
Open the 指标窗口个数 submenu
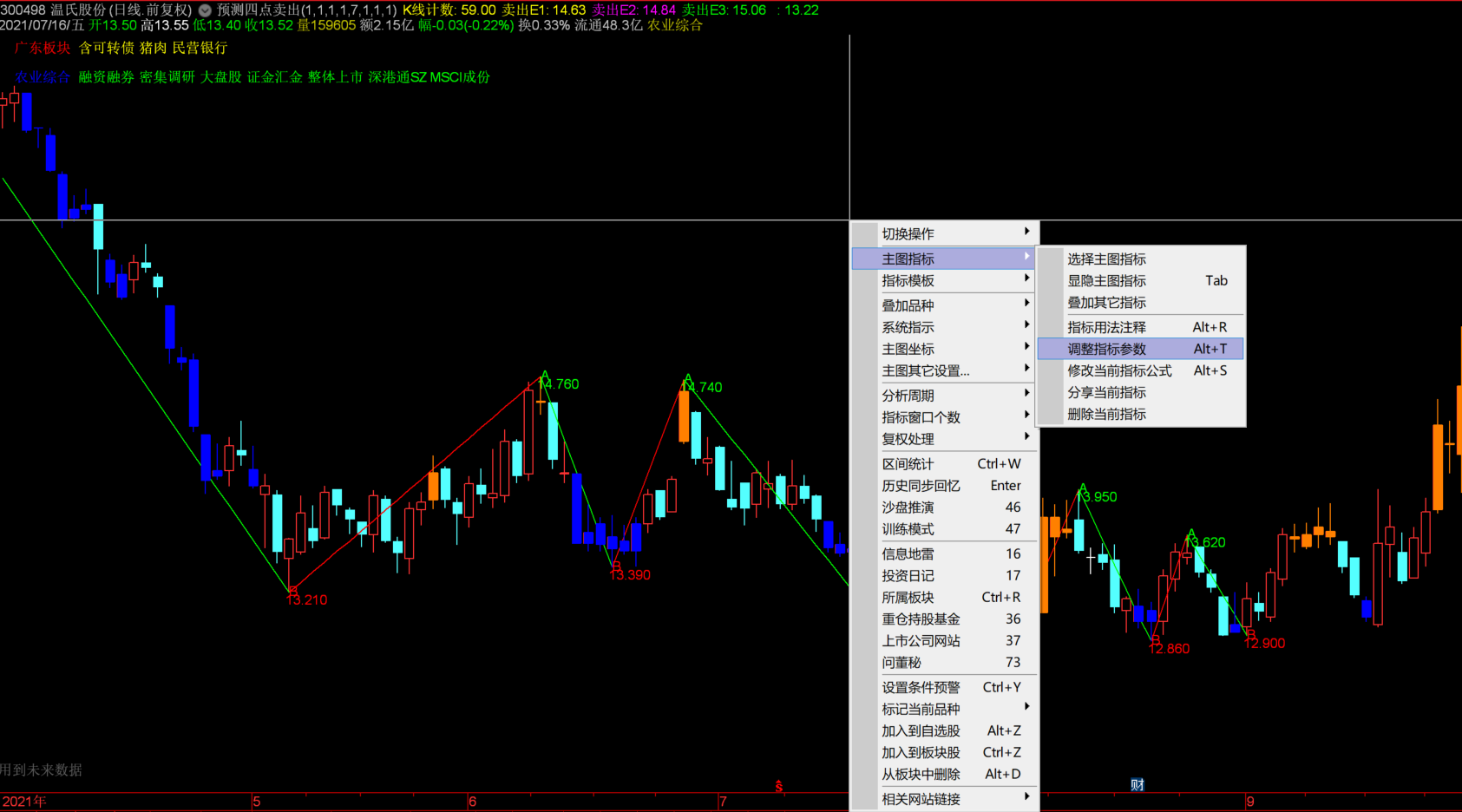(x=945, y=417)
